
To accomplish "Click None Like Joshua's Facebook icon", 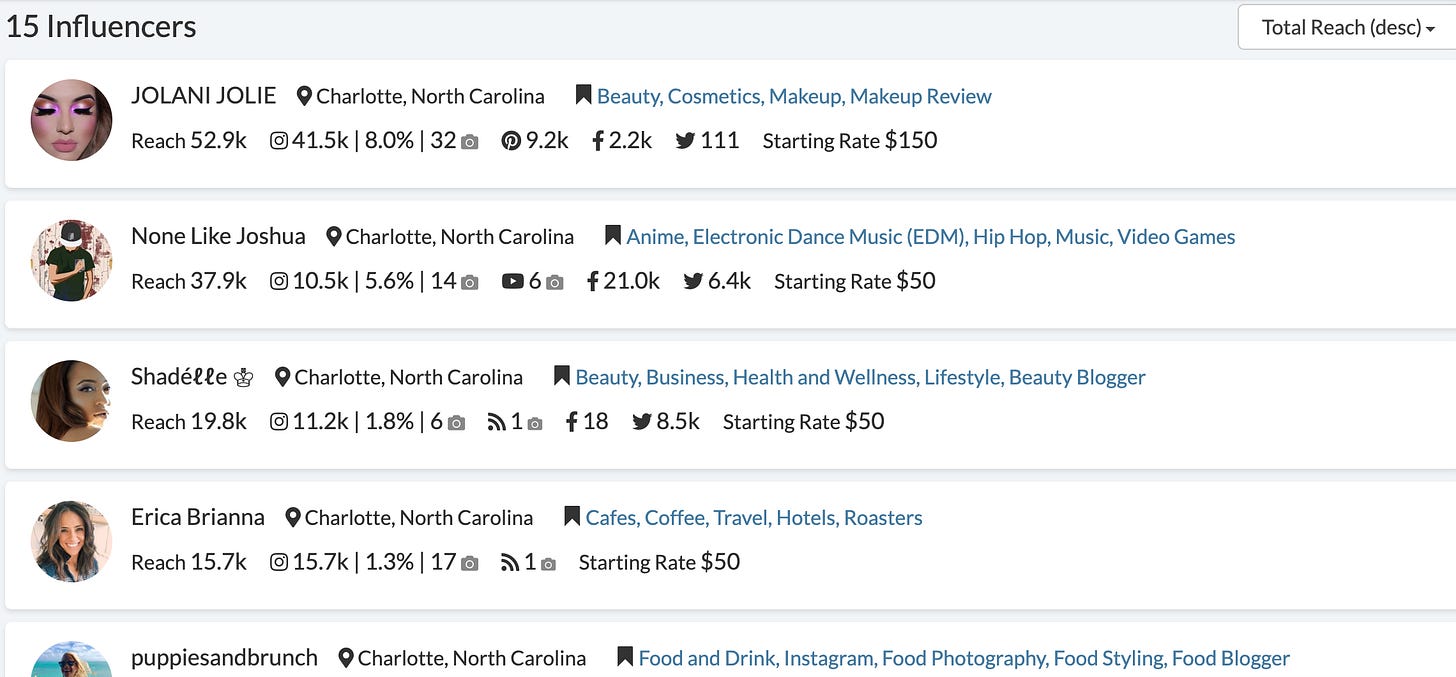I will 593,281.
